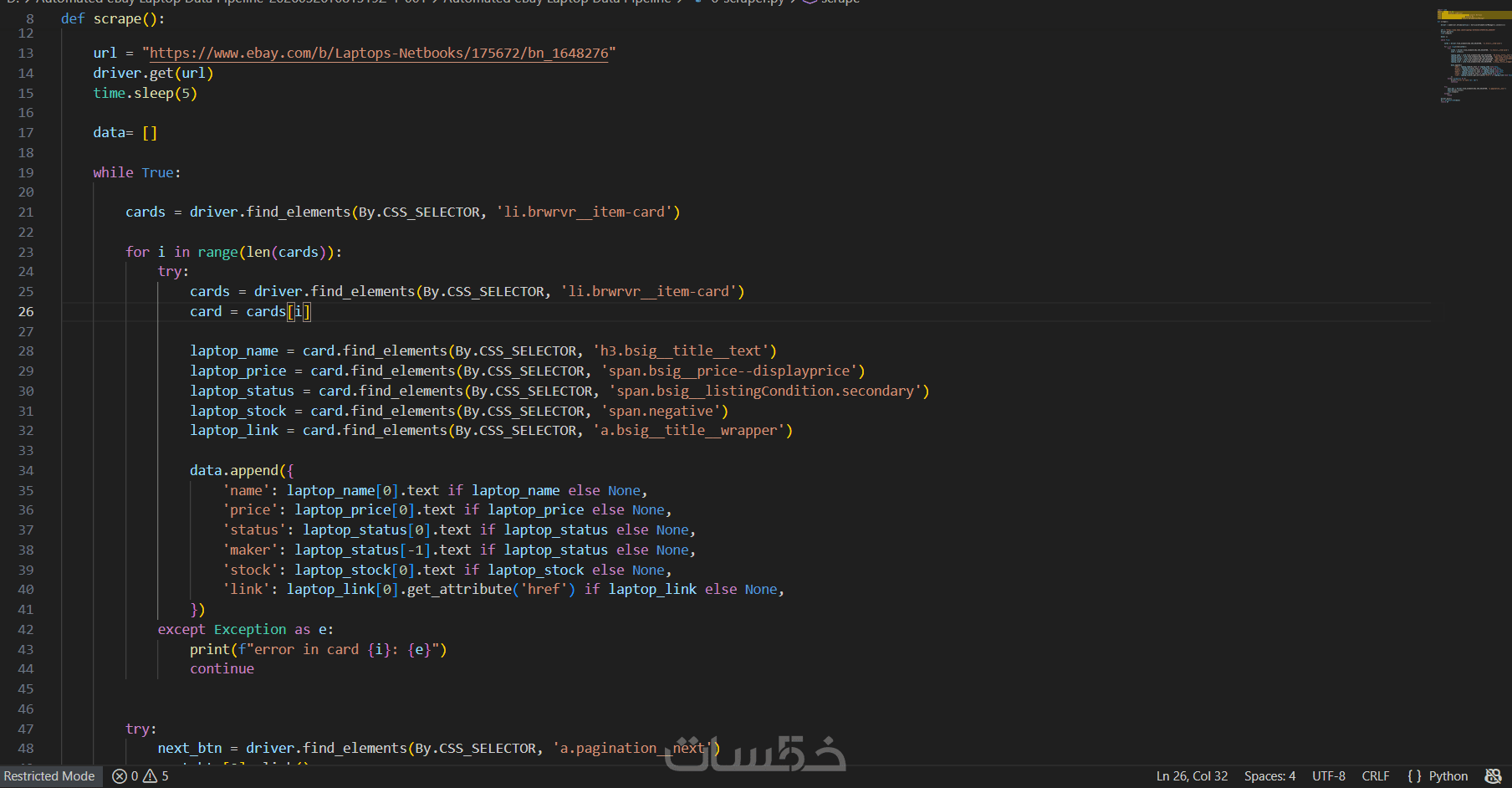Click the 'span.negative' selector string
The height and width of the screenshot is (788, 1512).
pyautogui.click(x=661, y=411)
